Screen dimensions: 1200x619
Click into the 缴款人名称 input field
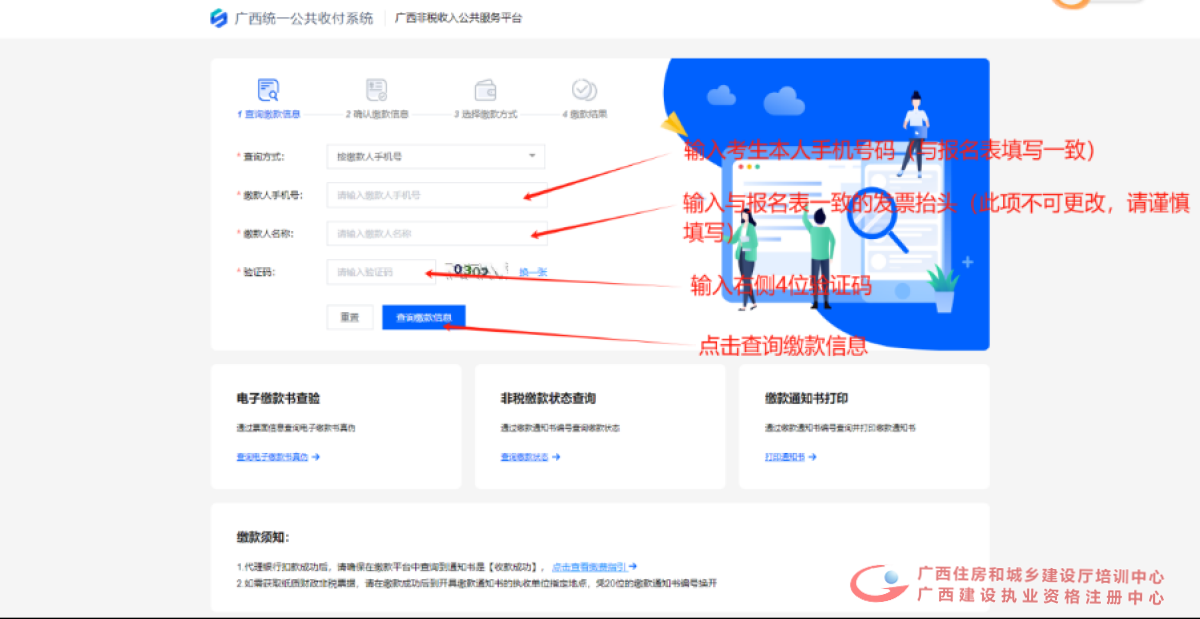[436, 234]
